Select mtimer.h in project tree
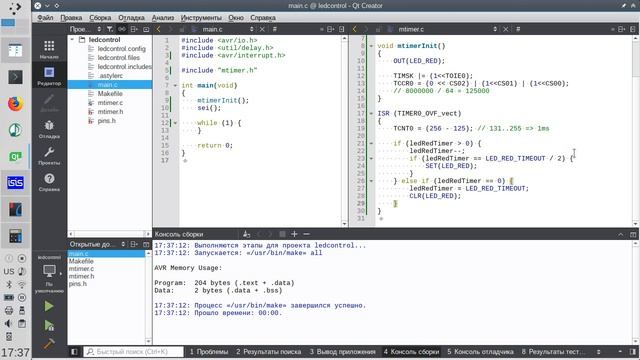Image resolution: width=640 pixels, height=360 pixels. 110,111
